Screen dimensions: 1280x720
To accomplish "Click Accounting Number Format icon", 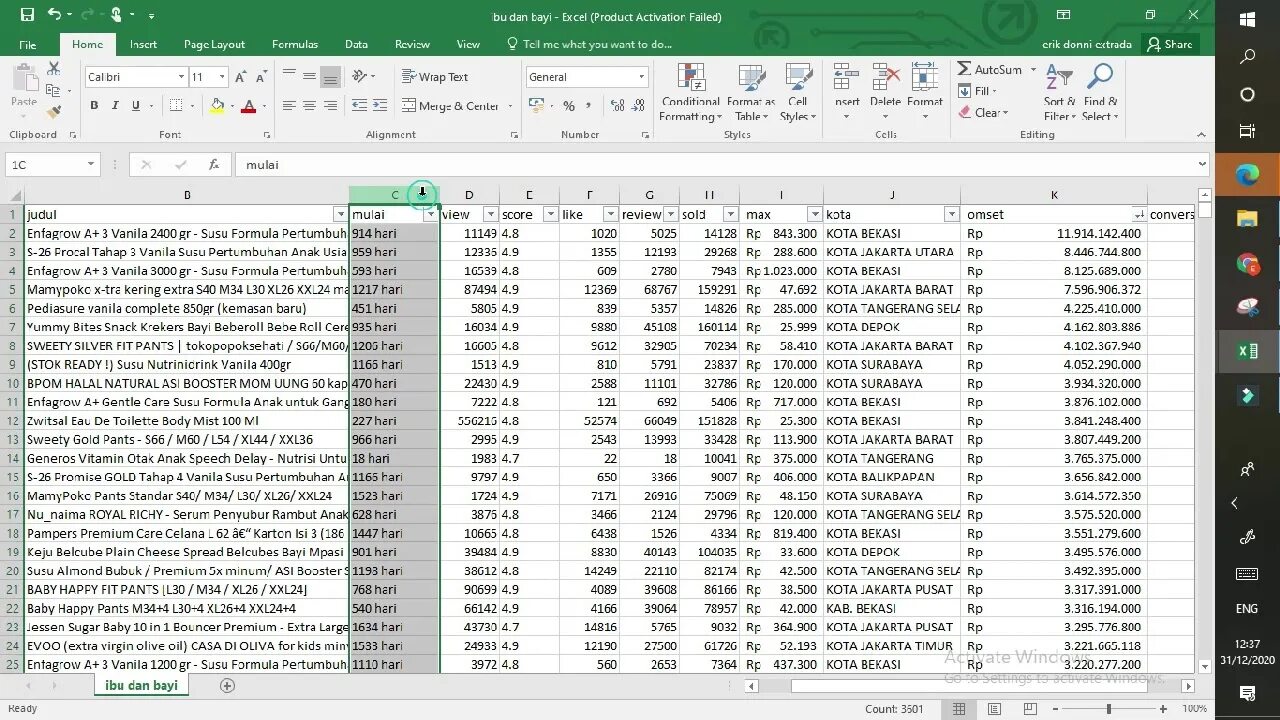I will point(536,106).
